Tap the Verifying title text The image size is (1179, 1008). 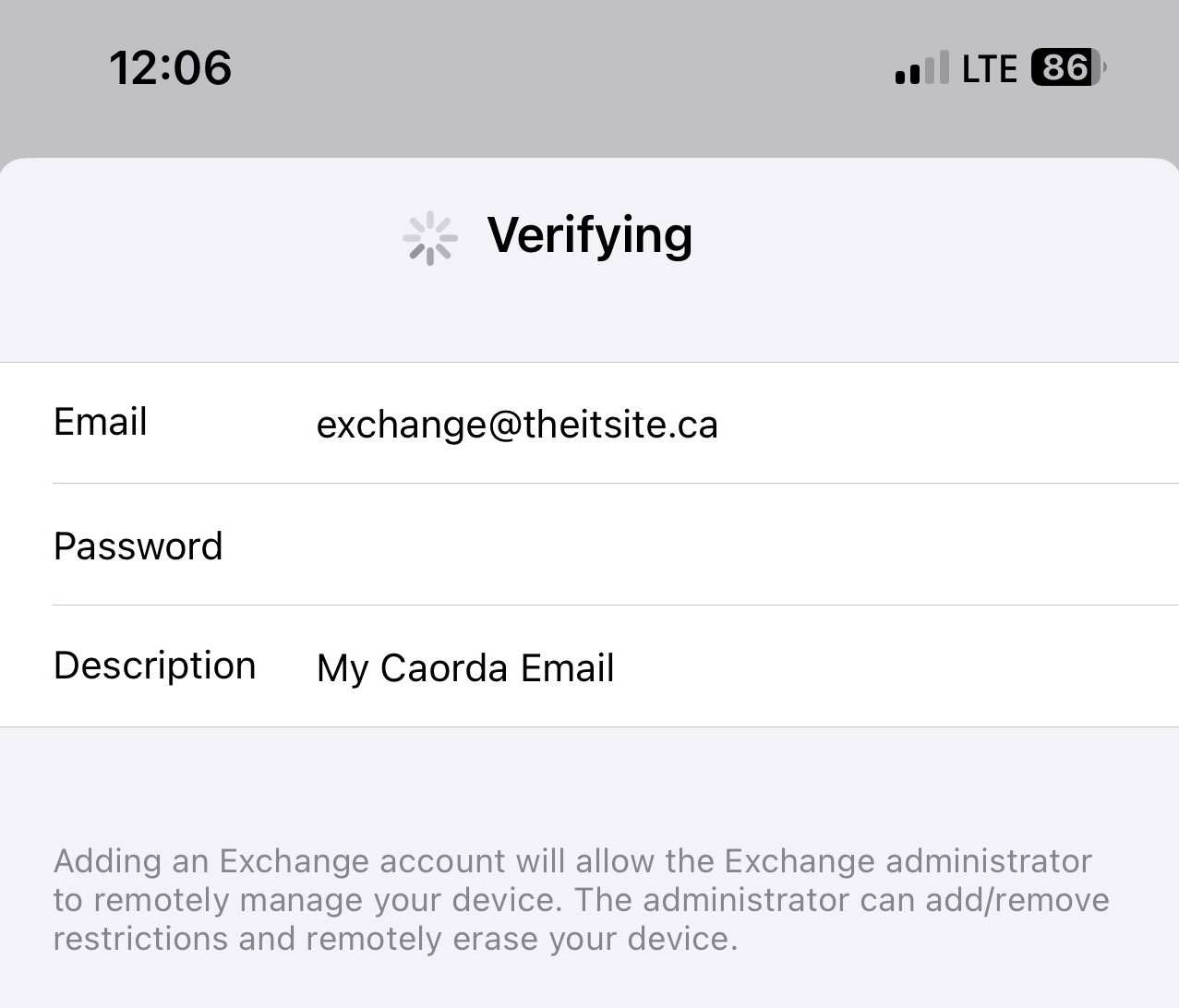(590, 235)
